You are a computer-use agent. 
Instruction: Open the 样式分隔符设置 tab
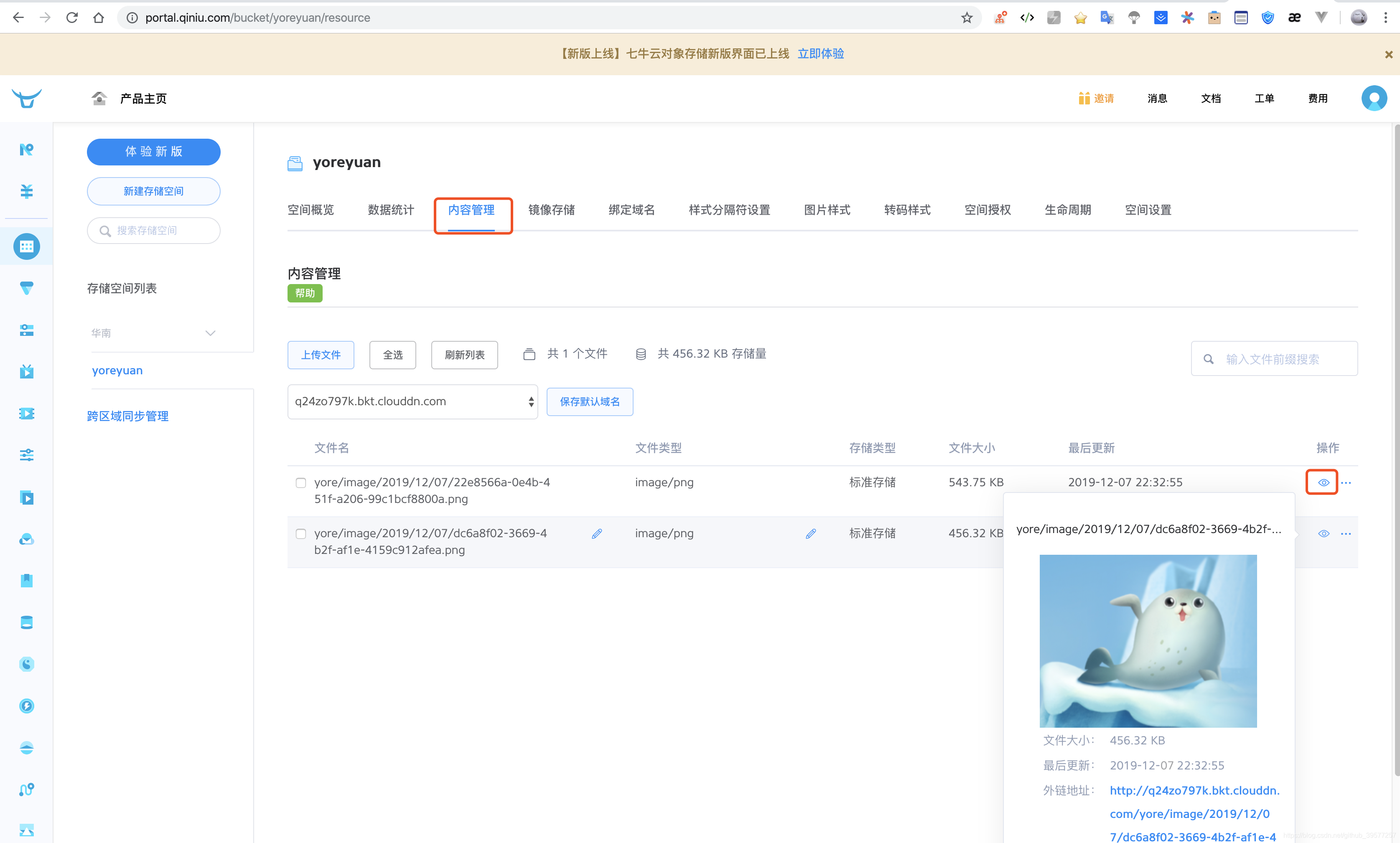coord(729,210)
